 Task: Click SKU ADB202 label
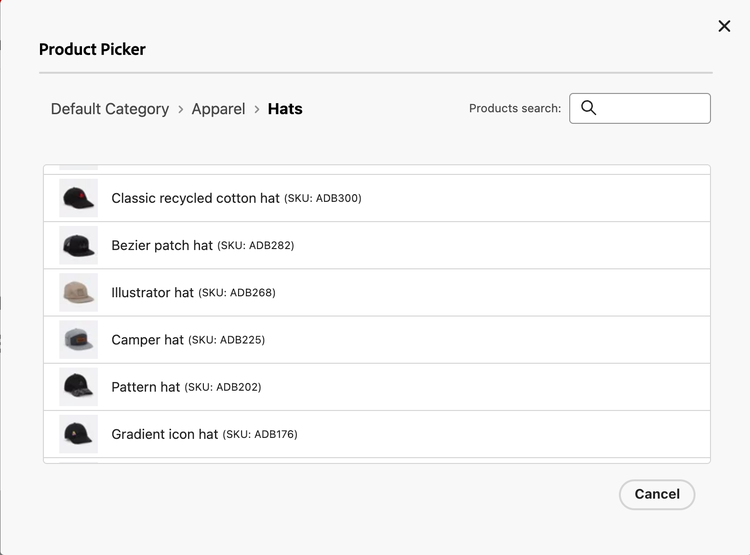(223, 387)
